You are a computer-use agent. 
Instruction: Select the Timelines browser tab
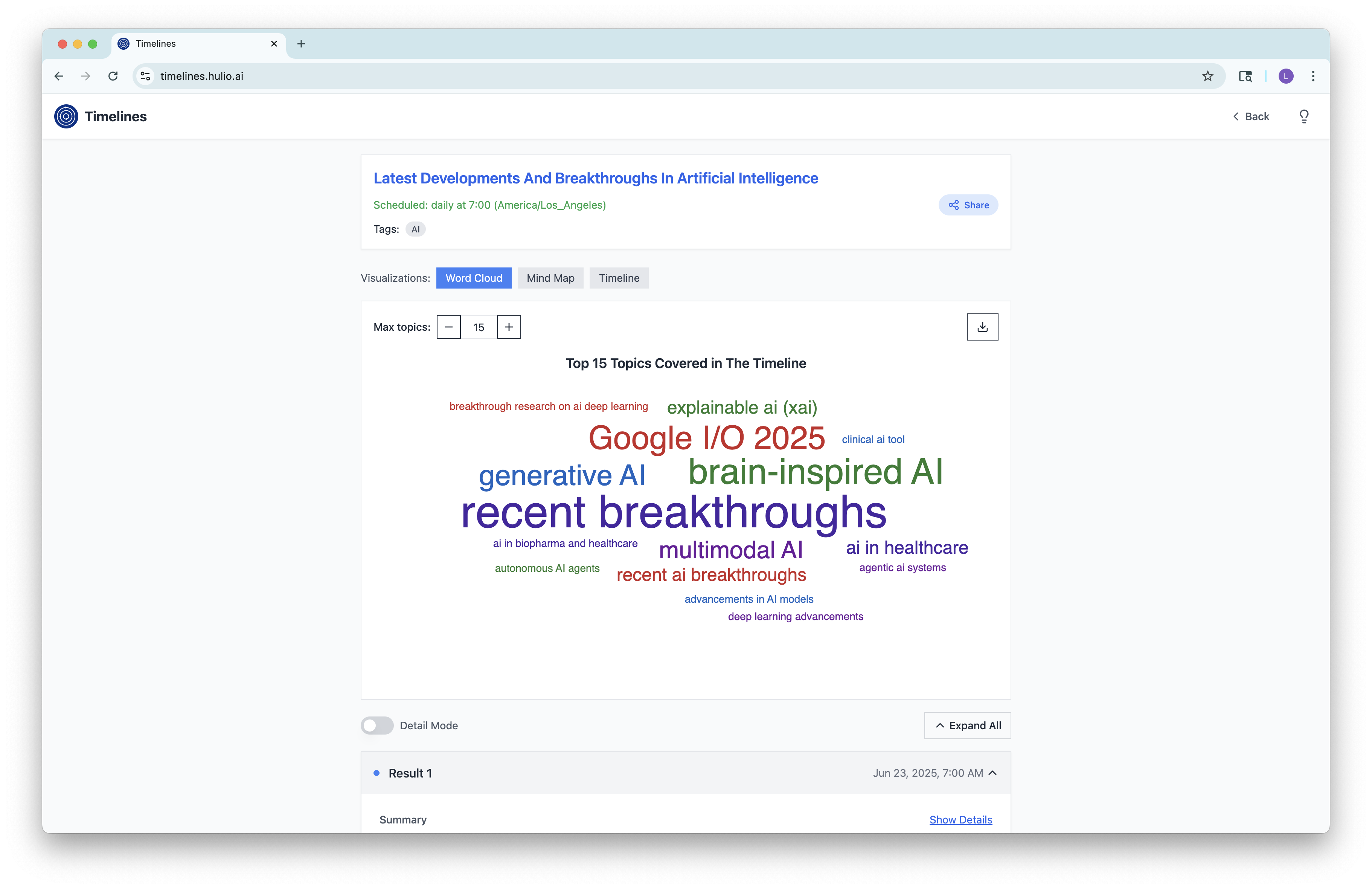click(198, 44)
